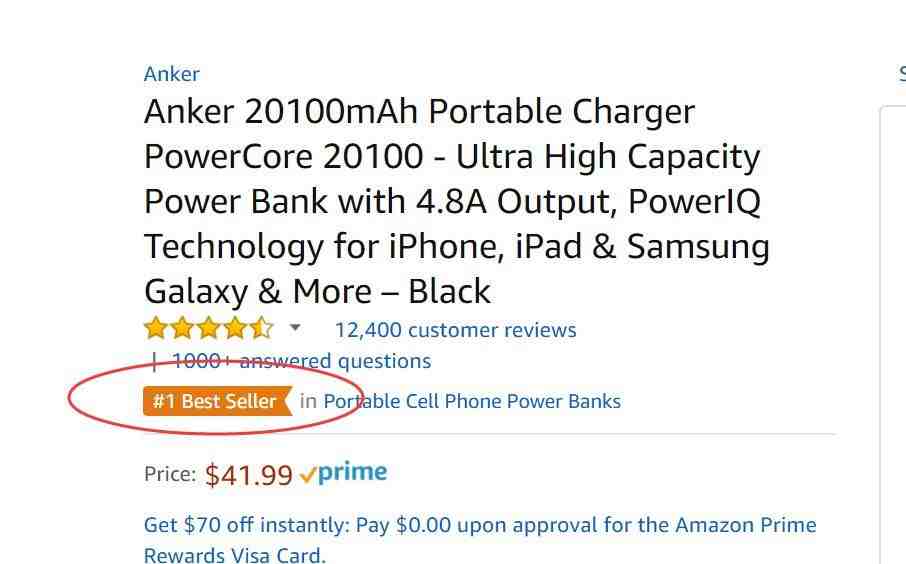Expand the rating breakdown dropdown arrow
The image size is (906, 564).
295,328
